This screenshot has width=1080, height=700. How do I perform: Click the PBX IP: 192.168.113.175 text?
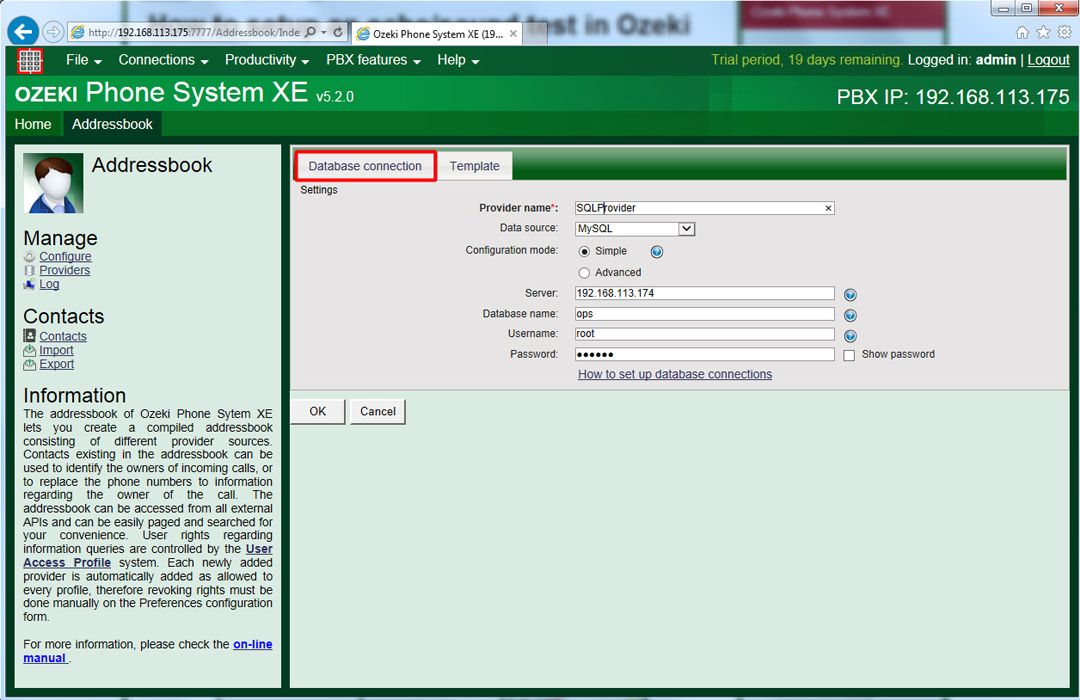[953, 97]
